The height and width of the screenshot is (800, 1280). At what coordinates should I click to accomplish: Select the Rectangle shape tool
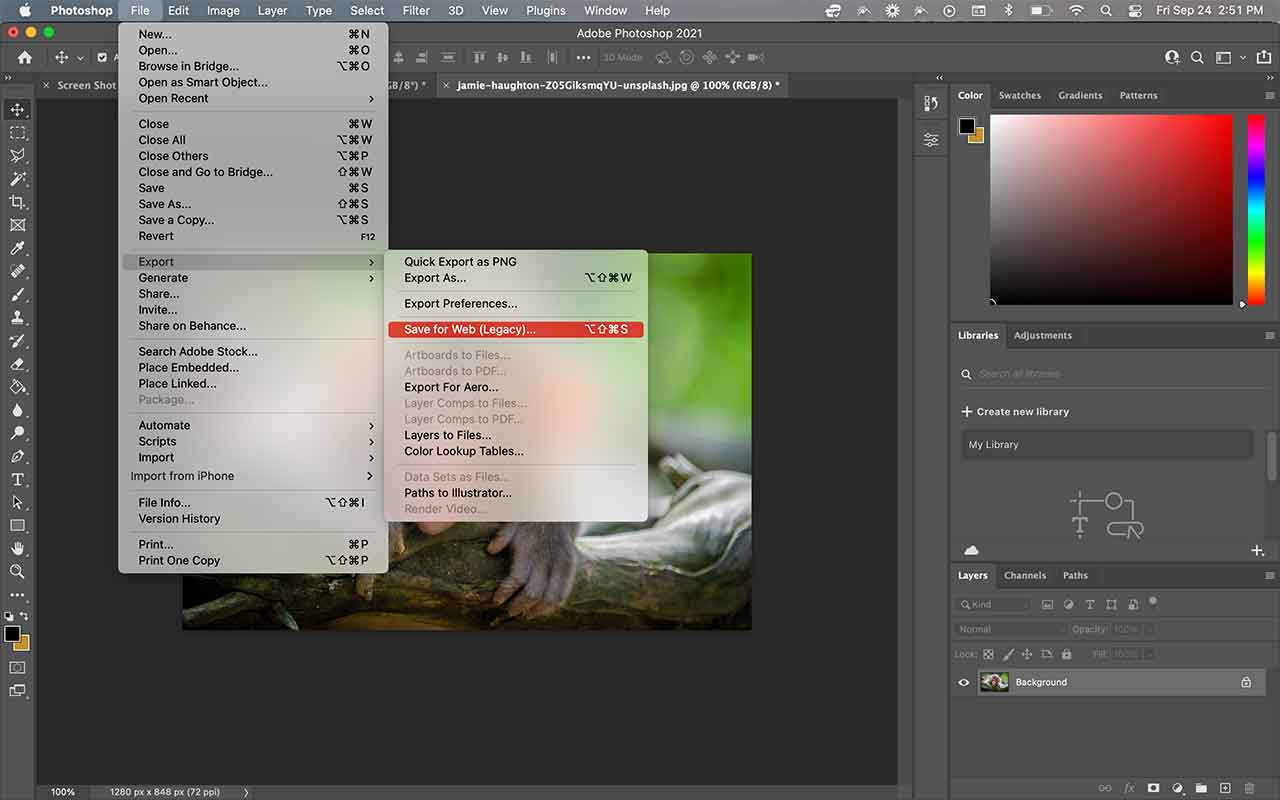(x=17, y=525)
